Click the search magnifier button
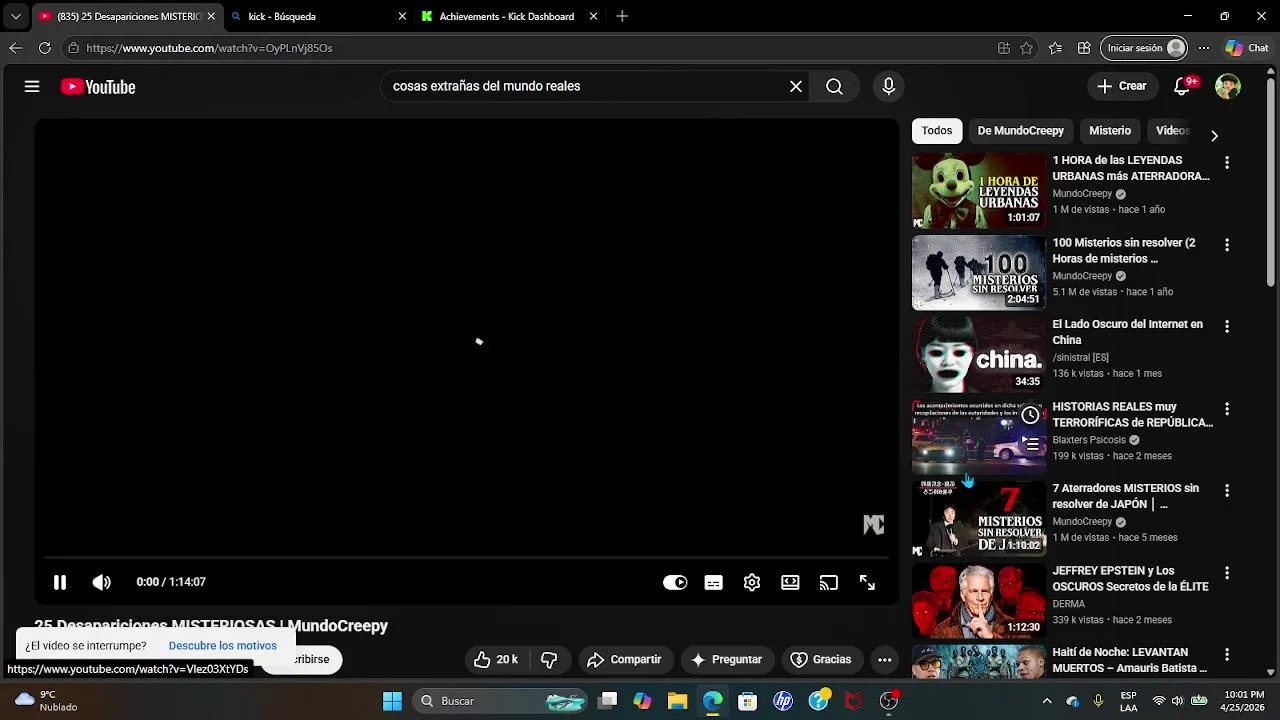Viewport: 1280px width, 720px height. point(834,87)
